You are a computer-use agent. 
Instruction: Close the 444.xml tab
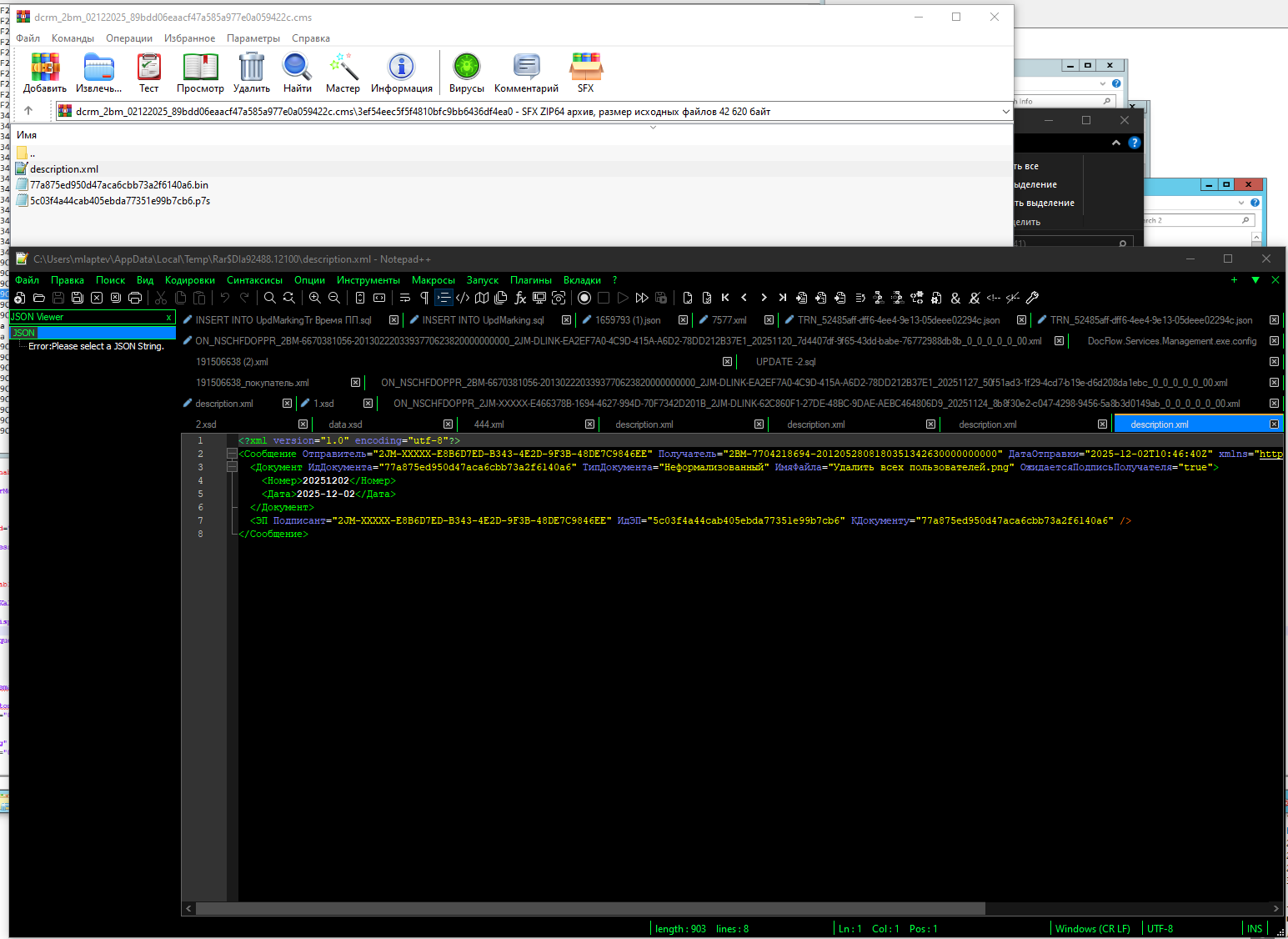tap(590, 424)
